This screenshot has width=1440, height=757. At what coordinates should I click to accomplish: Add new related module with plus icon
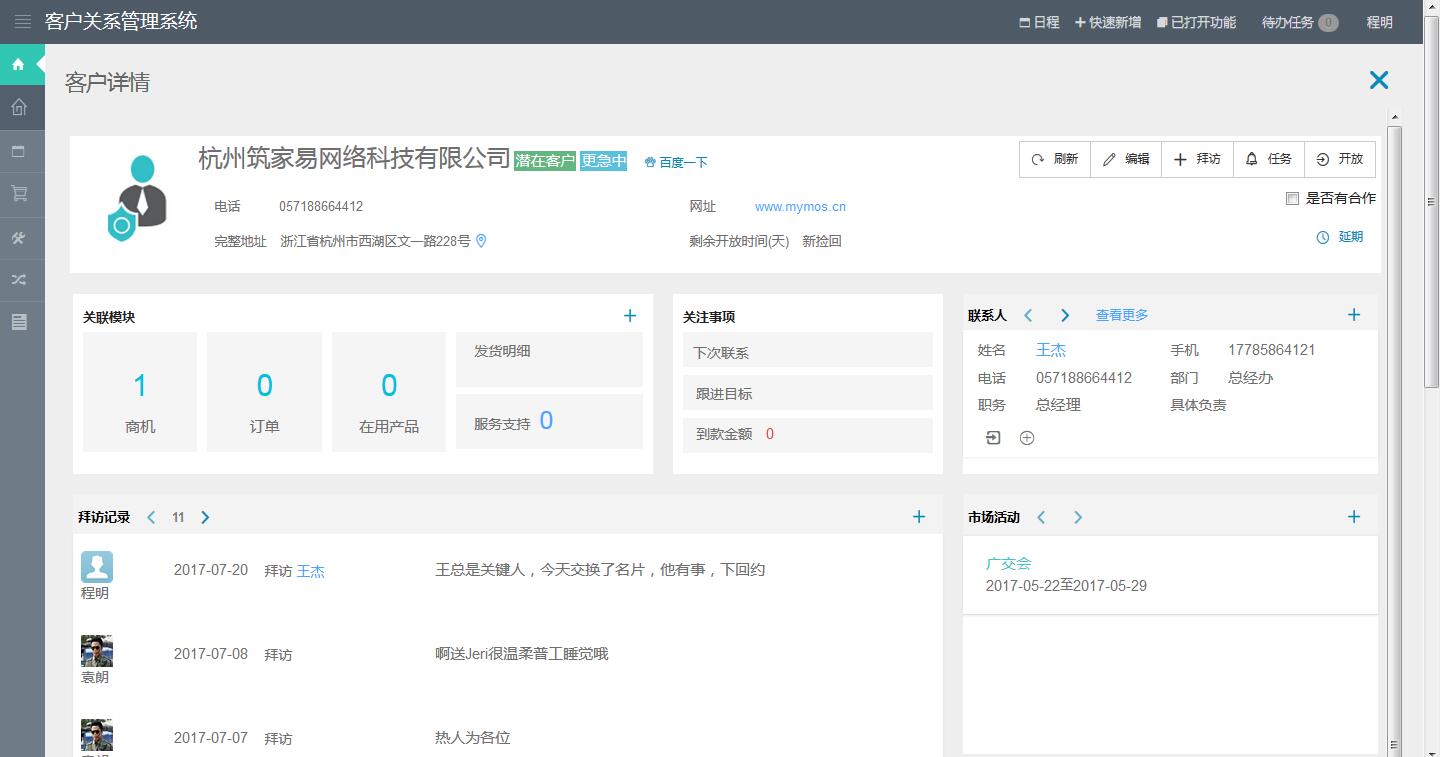[x=630, y=316]
